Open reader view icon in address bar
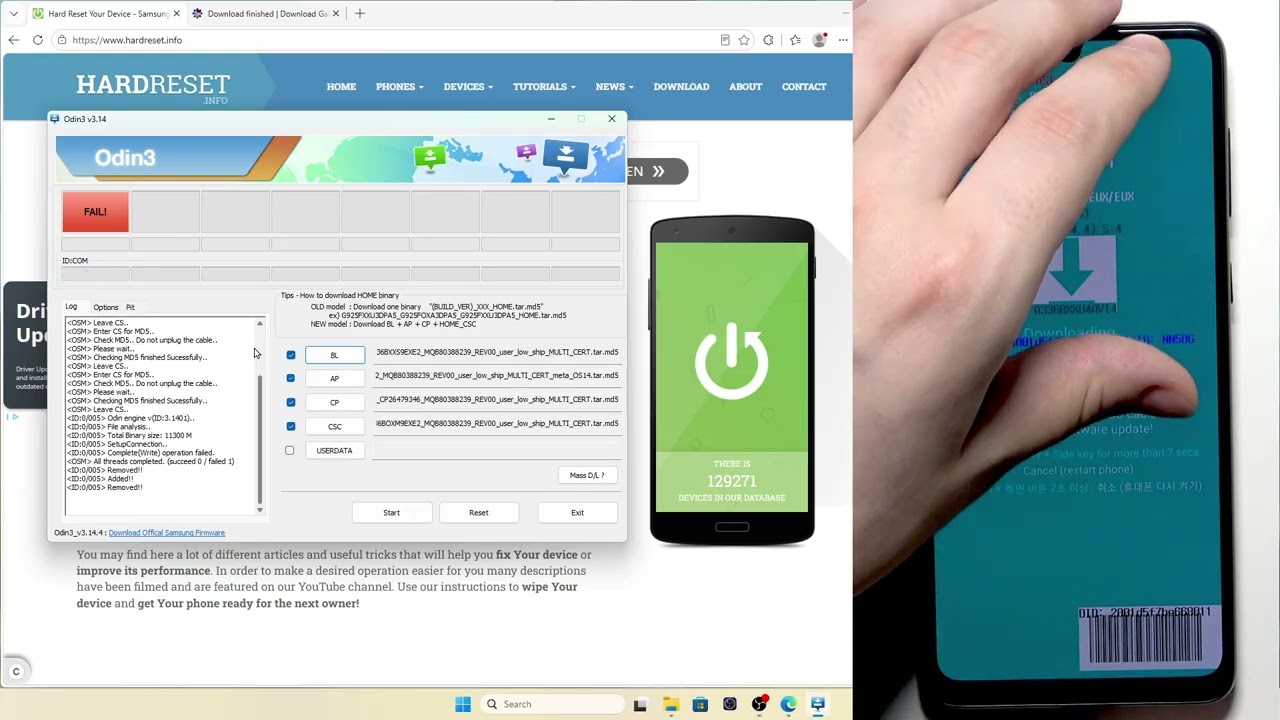 tap(725, 40)
